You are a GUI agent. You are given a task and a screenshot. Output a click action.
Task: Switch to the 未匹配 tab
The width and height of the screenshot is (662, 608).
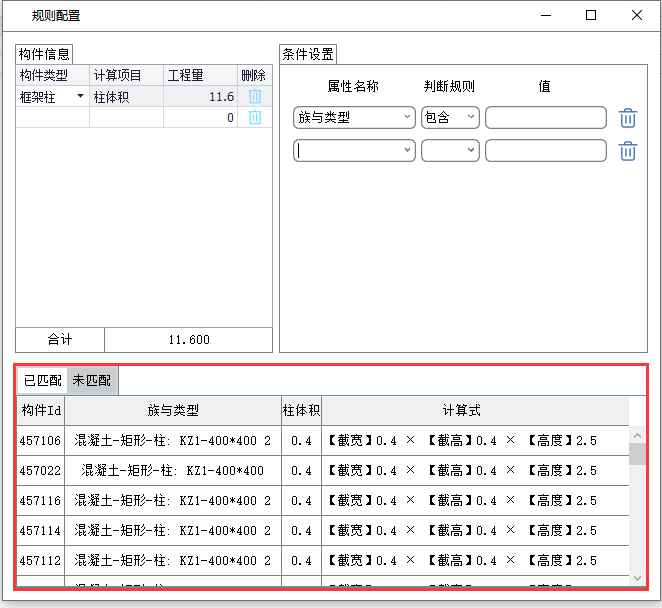[92, 380]
